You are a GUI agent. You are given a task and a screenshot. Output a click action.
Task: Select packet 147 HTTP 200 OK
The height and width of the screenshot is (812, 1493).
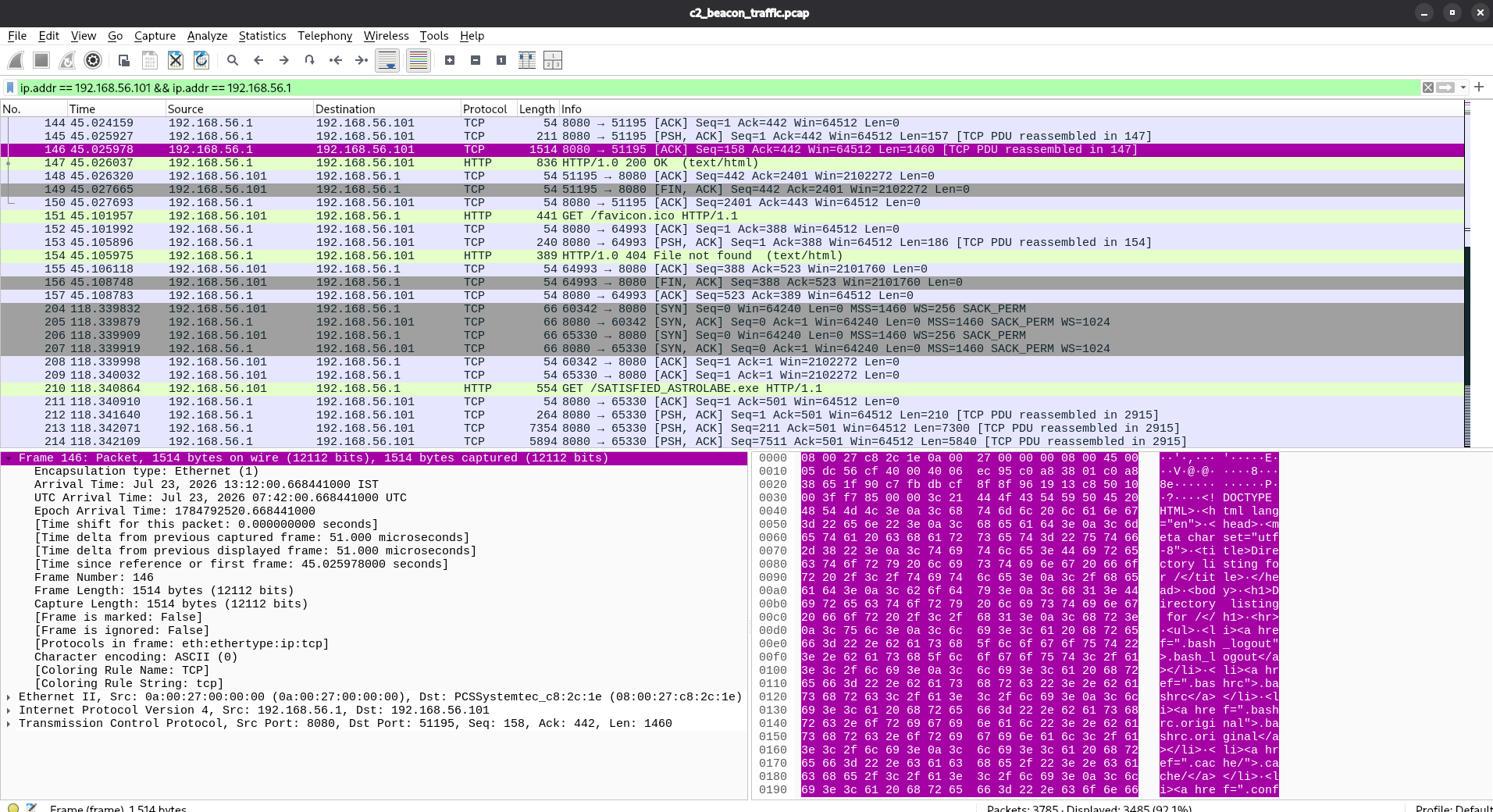(x=732, y=163)
